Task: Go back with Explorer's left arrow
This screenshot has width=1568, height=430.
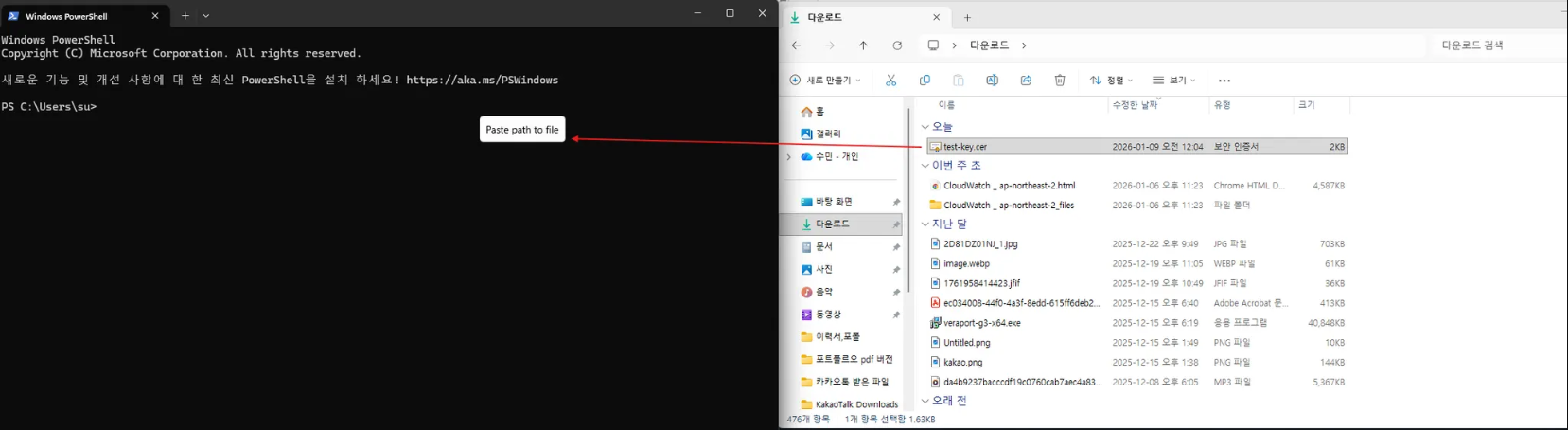Action: tap(796, 45)
